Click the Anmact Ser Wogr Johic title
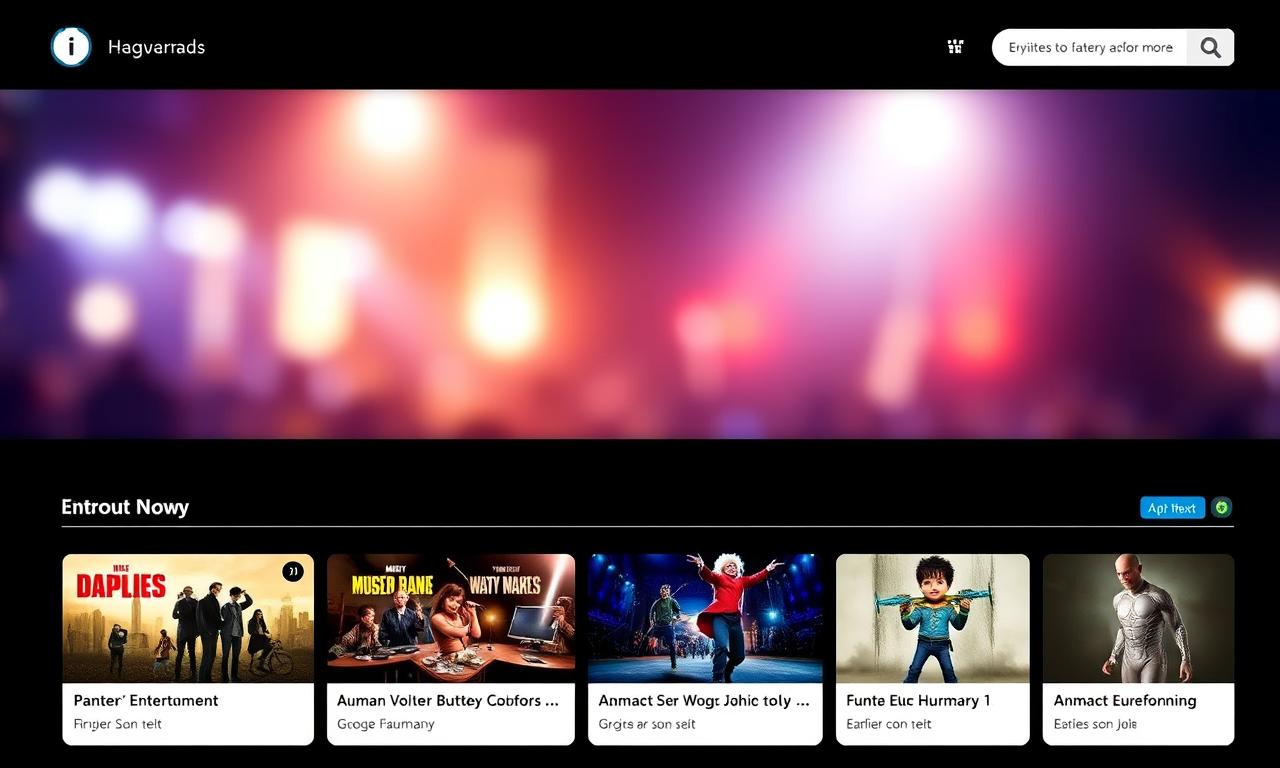Viewport: 1280px width, 768px height. coord(704,701)
